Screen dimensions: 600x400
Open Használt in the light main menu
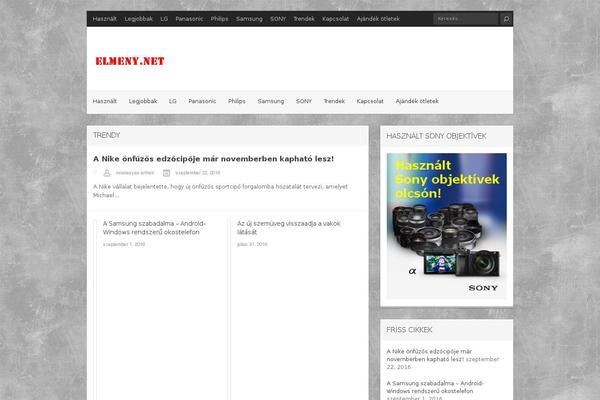[104, 101]
